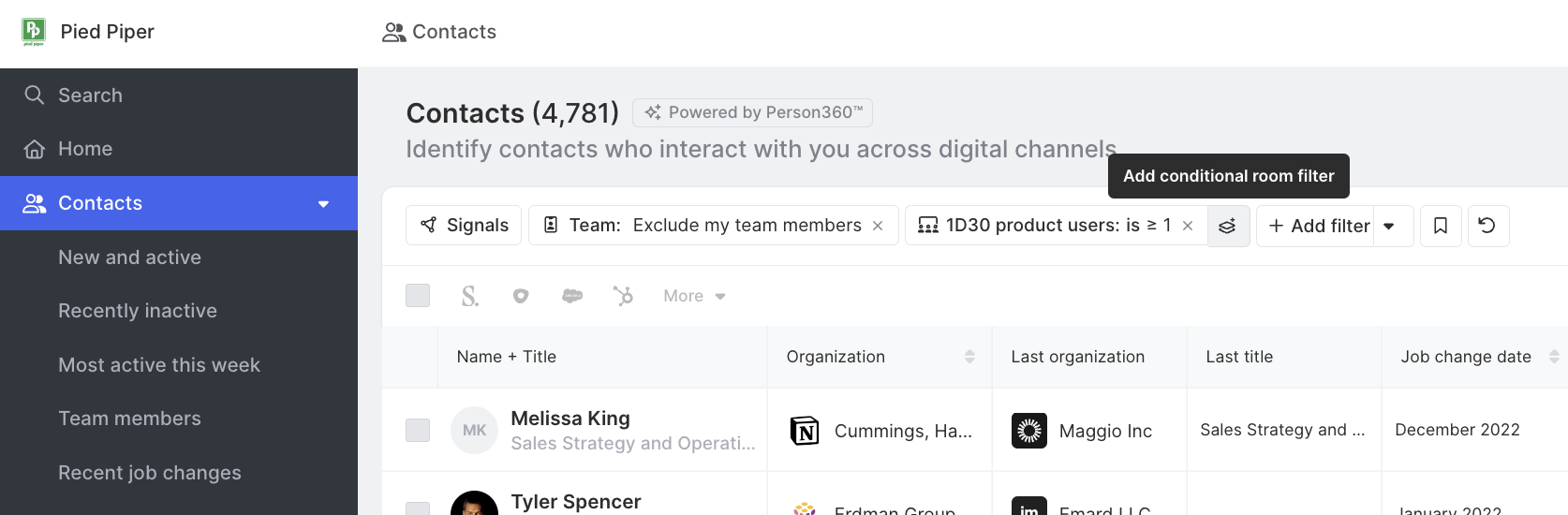Check the box for Tyler Spencer

[x=418, y=508]
